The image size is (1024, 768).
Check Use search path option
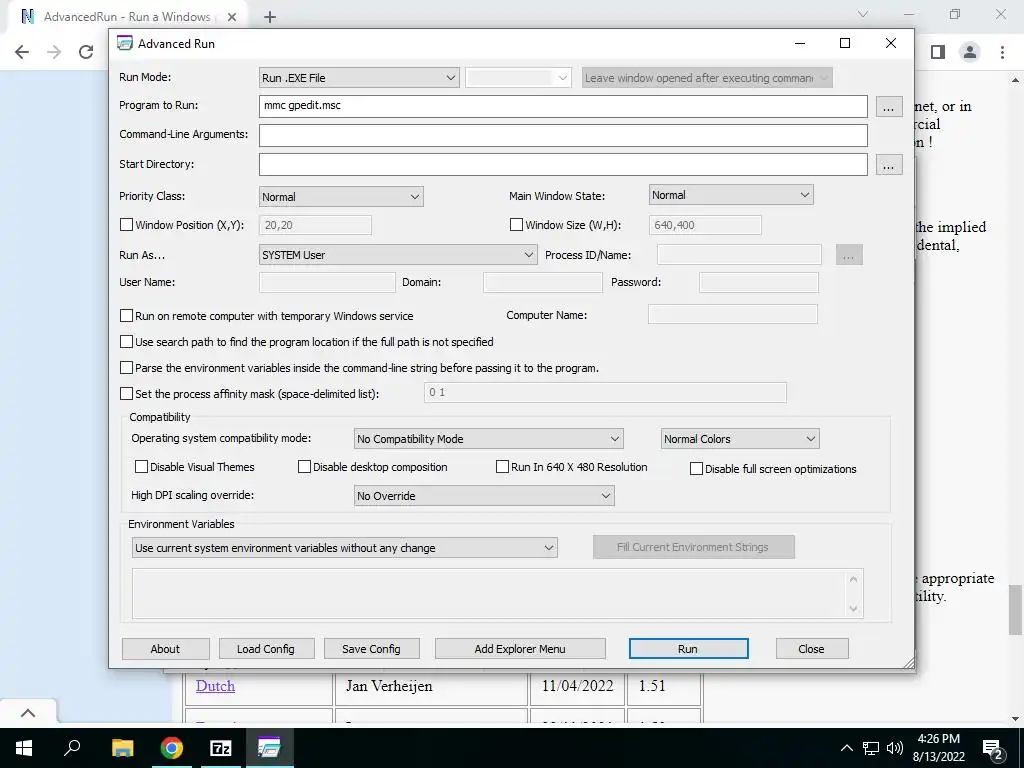coord(127,342)
